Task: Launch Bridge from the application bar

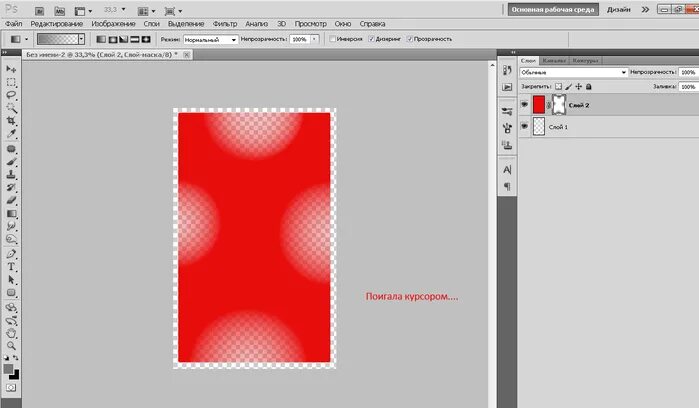Action: 39,11
